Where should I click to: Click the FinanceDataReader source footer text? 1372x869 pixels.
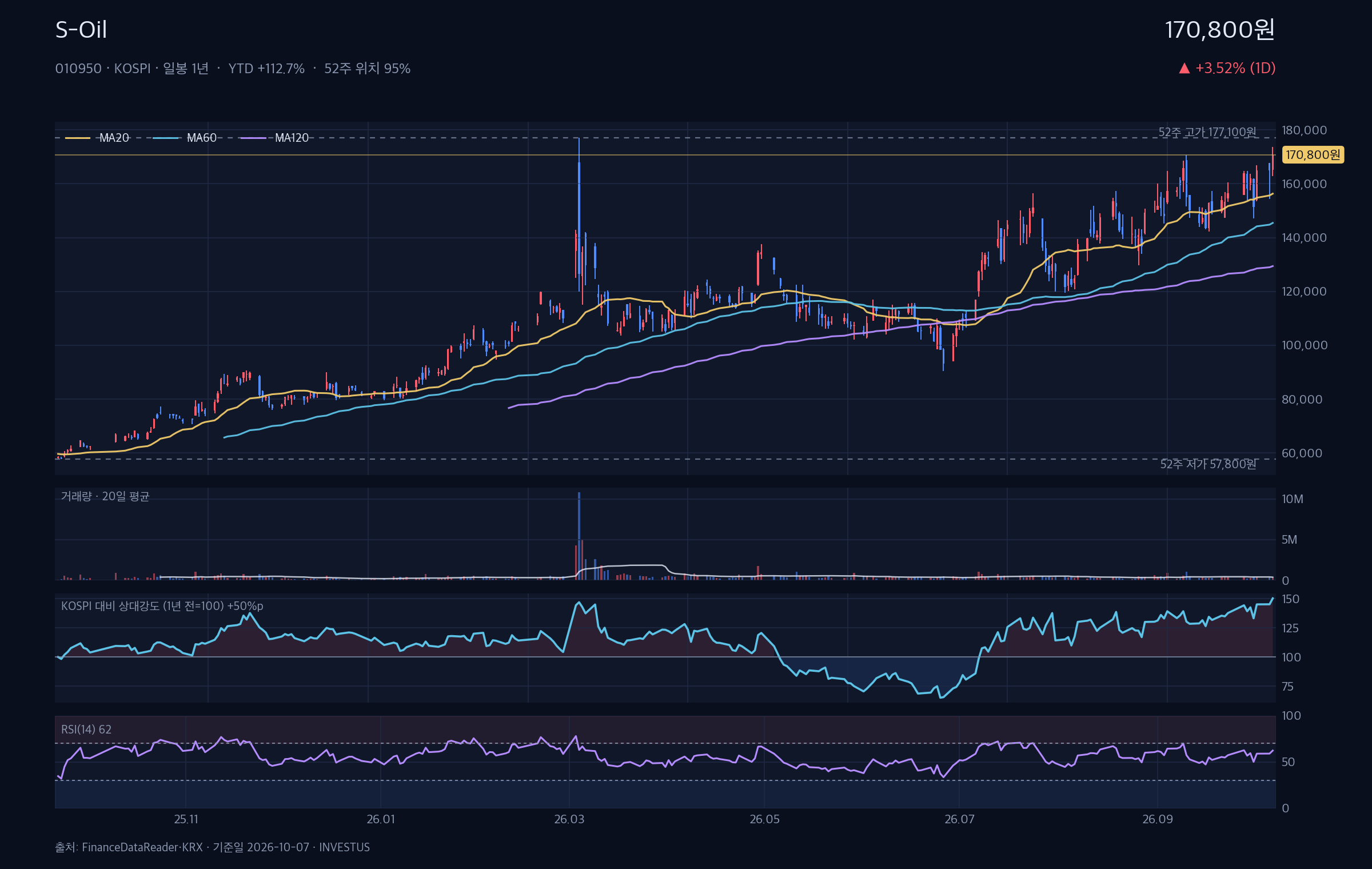coord(212,847)
